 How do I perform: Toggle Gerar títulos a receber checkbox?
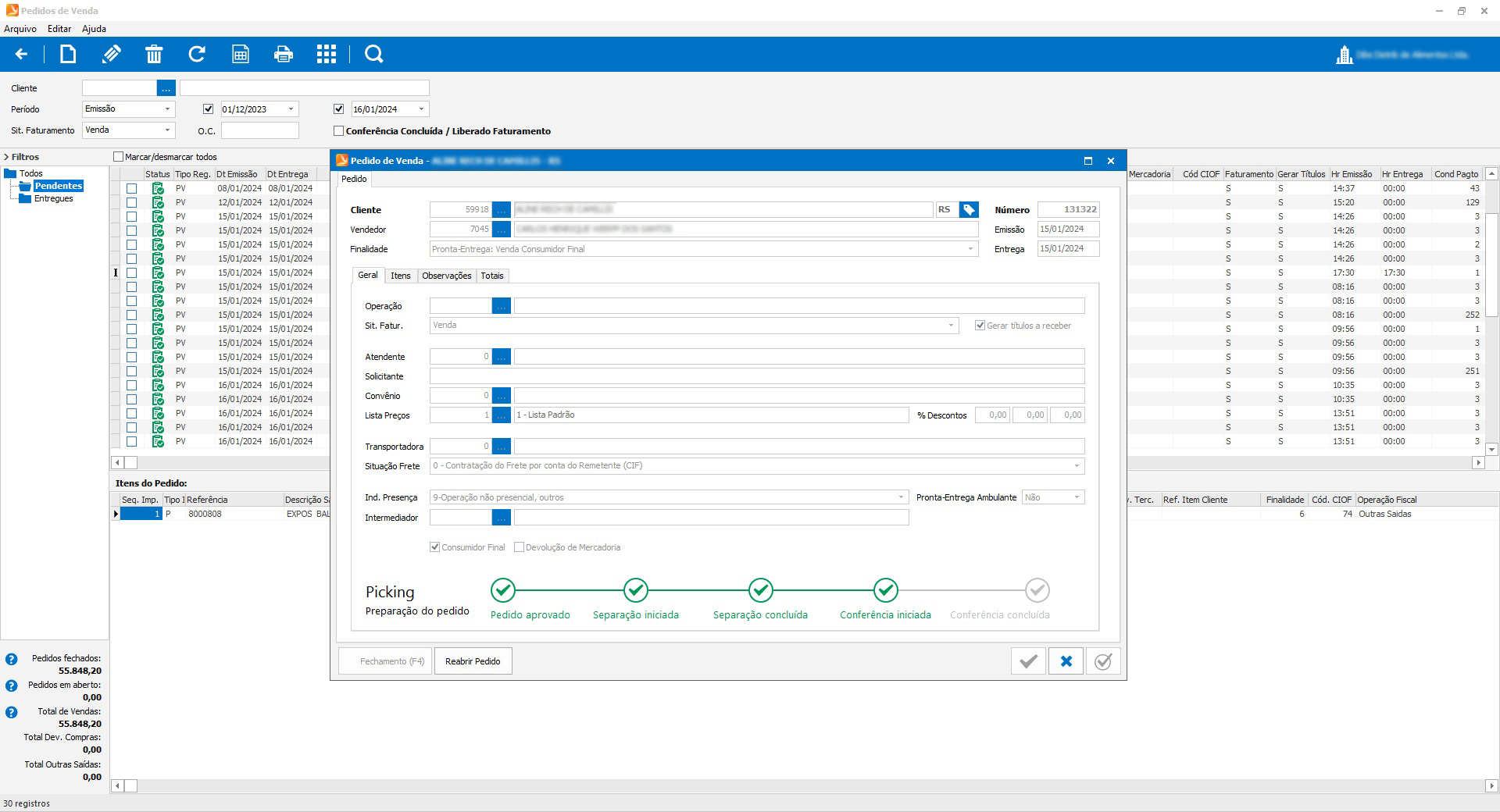point(980,326)
